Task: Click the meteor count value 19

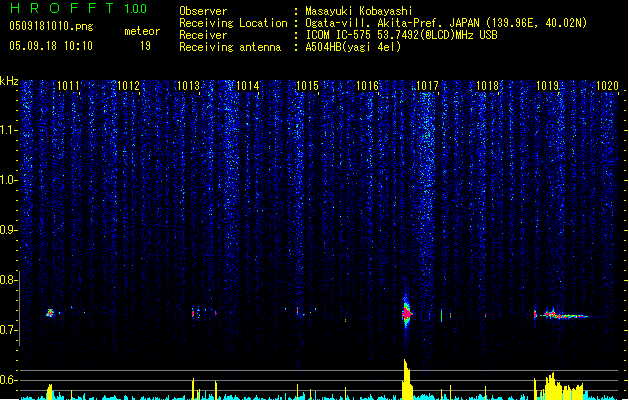Action: pyautogui.click(x=145, y=46)
